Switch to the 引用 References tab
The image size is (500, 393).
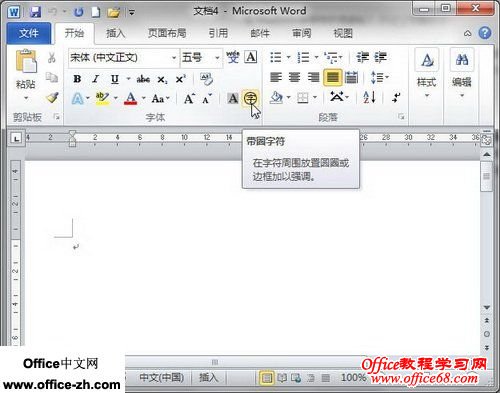coord(218,33)
